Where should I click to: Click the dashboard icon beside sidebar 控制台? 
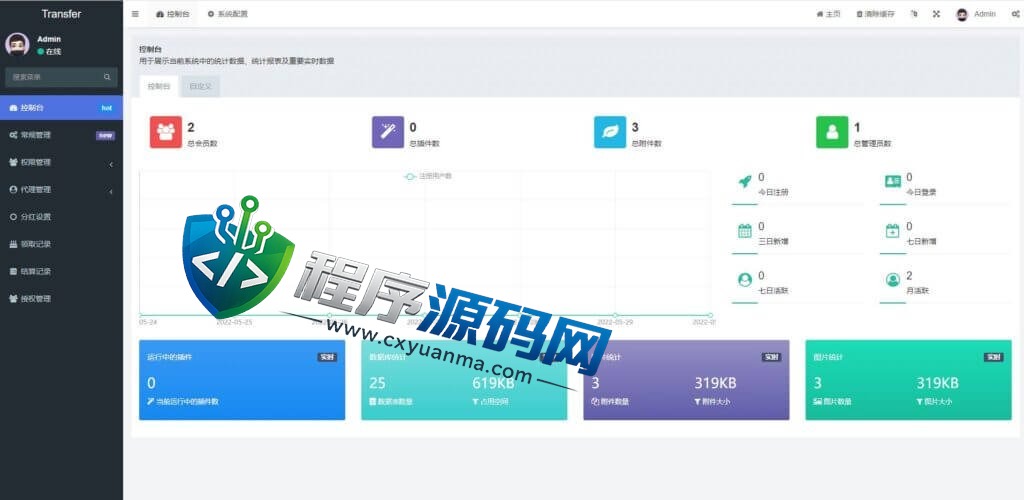pos(13,108)
